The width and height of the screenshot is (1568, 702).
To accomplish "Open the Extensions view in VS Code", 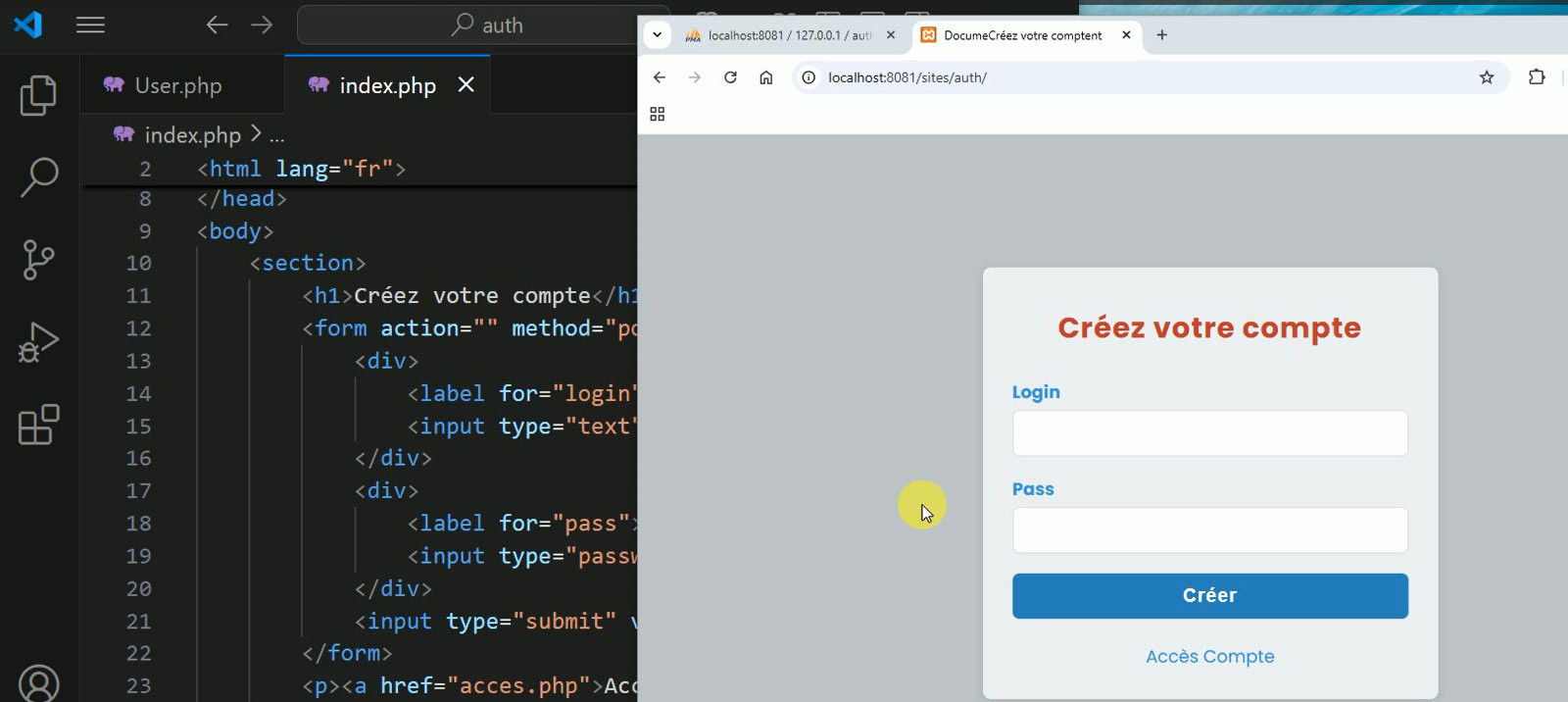I will 39,425.
